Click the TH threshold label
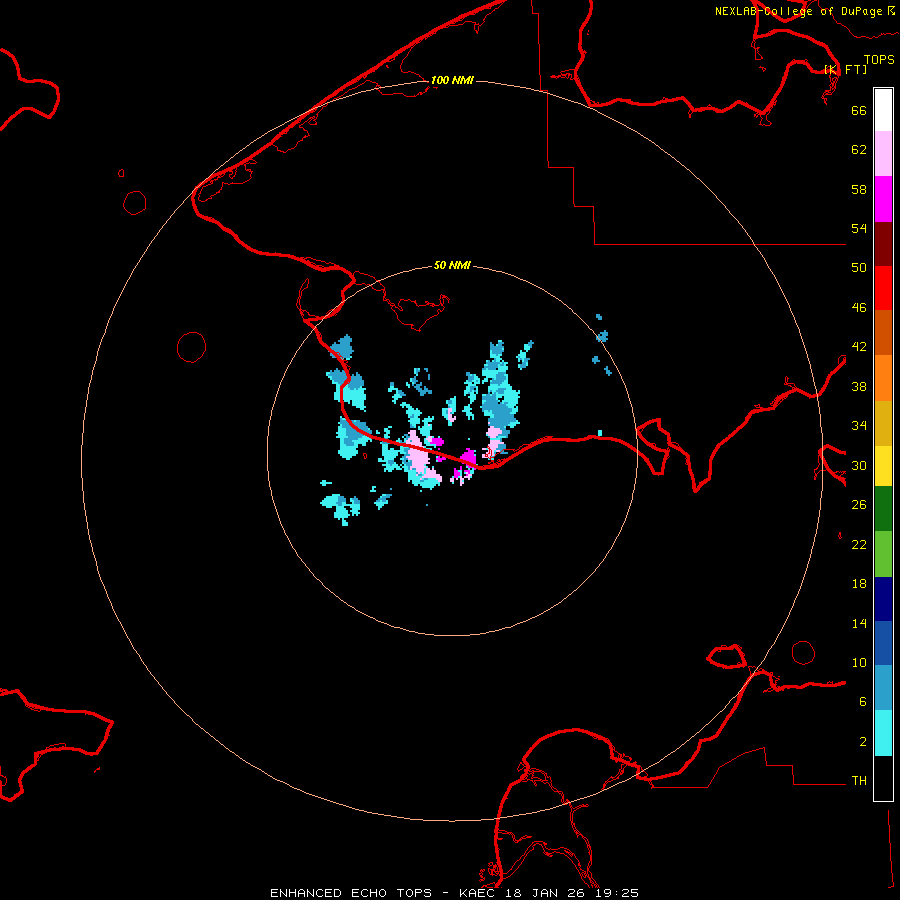Screen dimensions: 900x900 [859, 781]
